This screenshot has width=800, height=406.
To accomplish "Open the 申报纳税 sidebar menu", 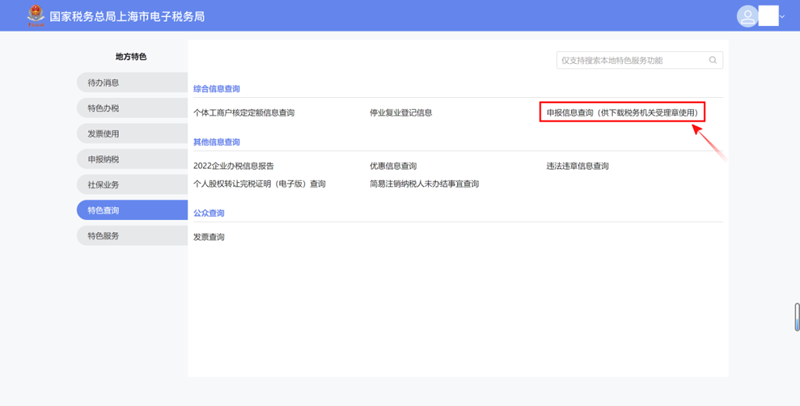I will coord(132,159).
